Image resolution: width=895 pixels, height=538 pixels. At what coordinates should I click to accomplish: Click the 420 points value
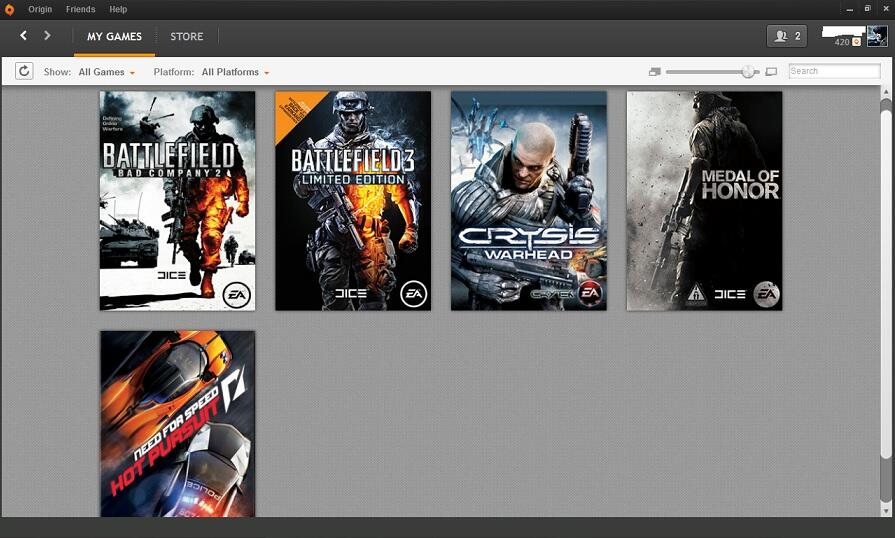point(841,42)
